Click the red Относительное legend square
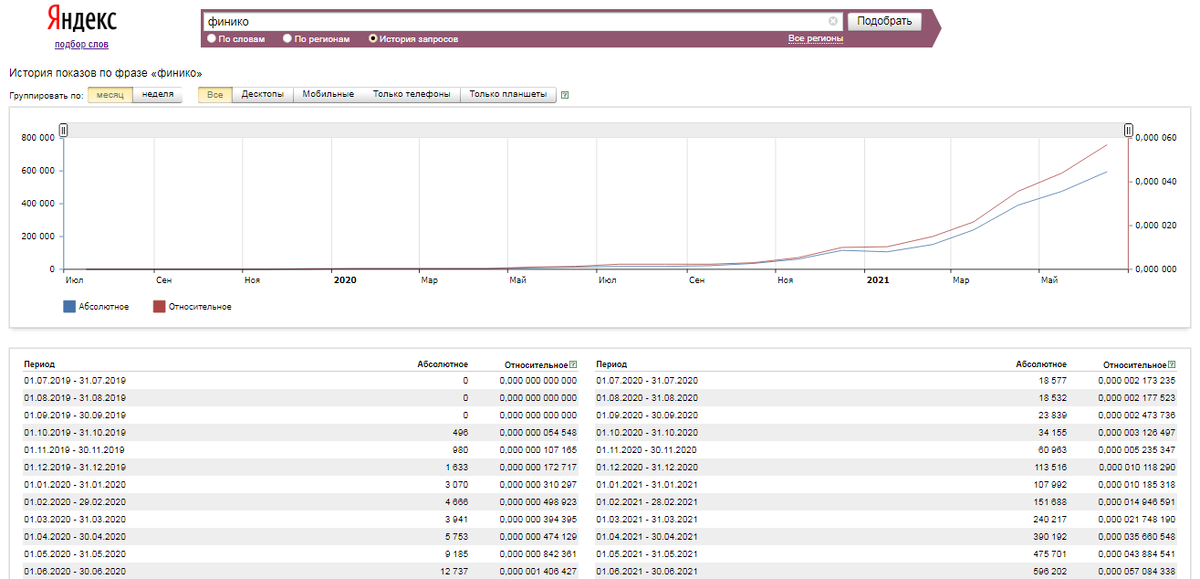Screen dimensions: 1200x579 point(158,307)
